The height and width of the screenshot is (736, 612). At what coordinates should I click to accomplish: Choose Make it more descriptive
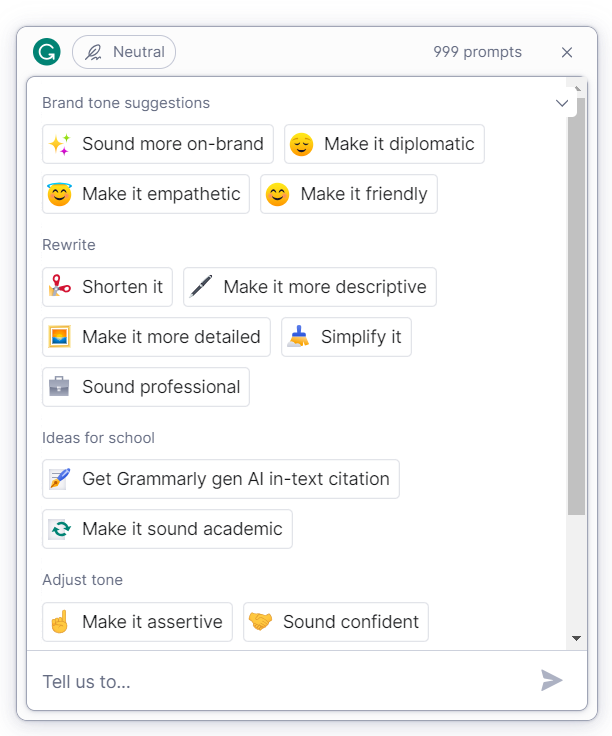pyautogui.click(x=310, y=287)
